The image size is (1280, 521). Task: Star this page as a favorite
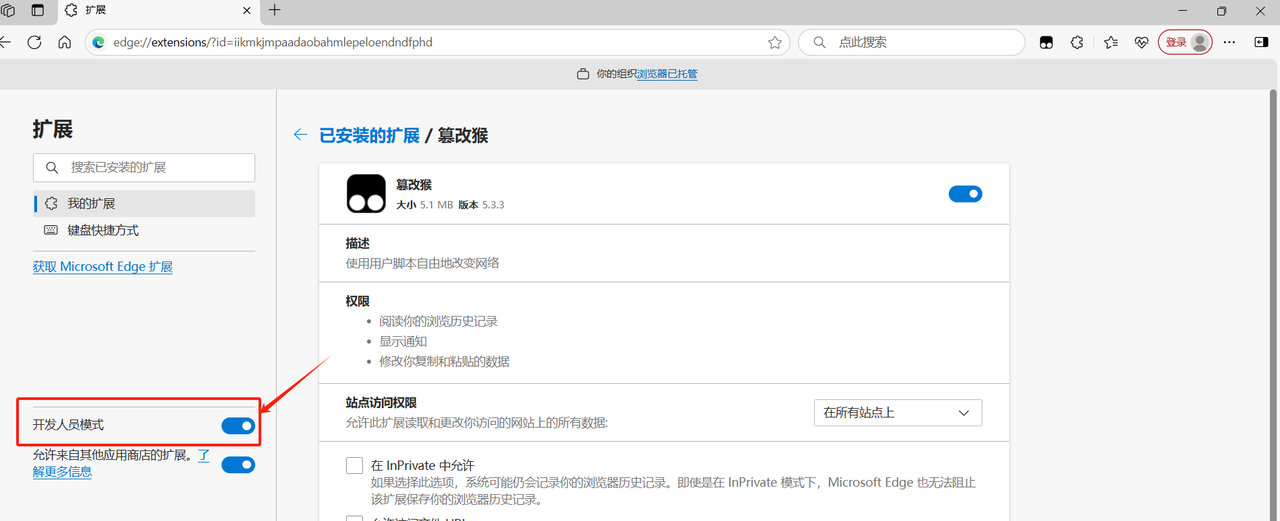pyautogui.click(x=774, y=43)
